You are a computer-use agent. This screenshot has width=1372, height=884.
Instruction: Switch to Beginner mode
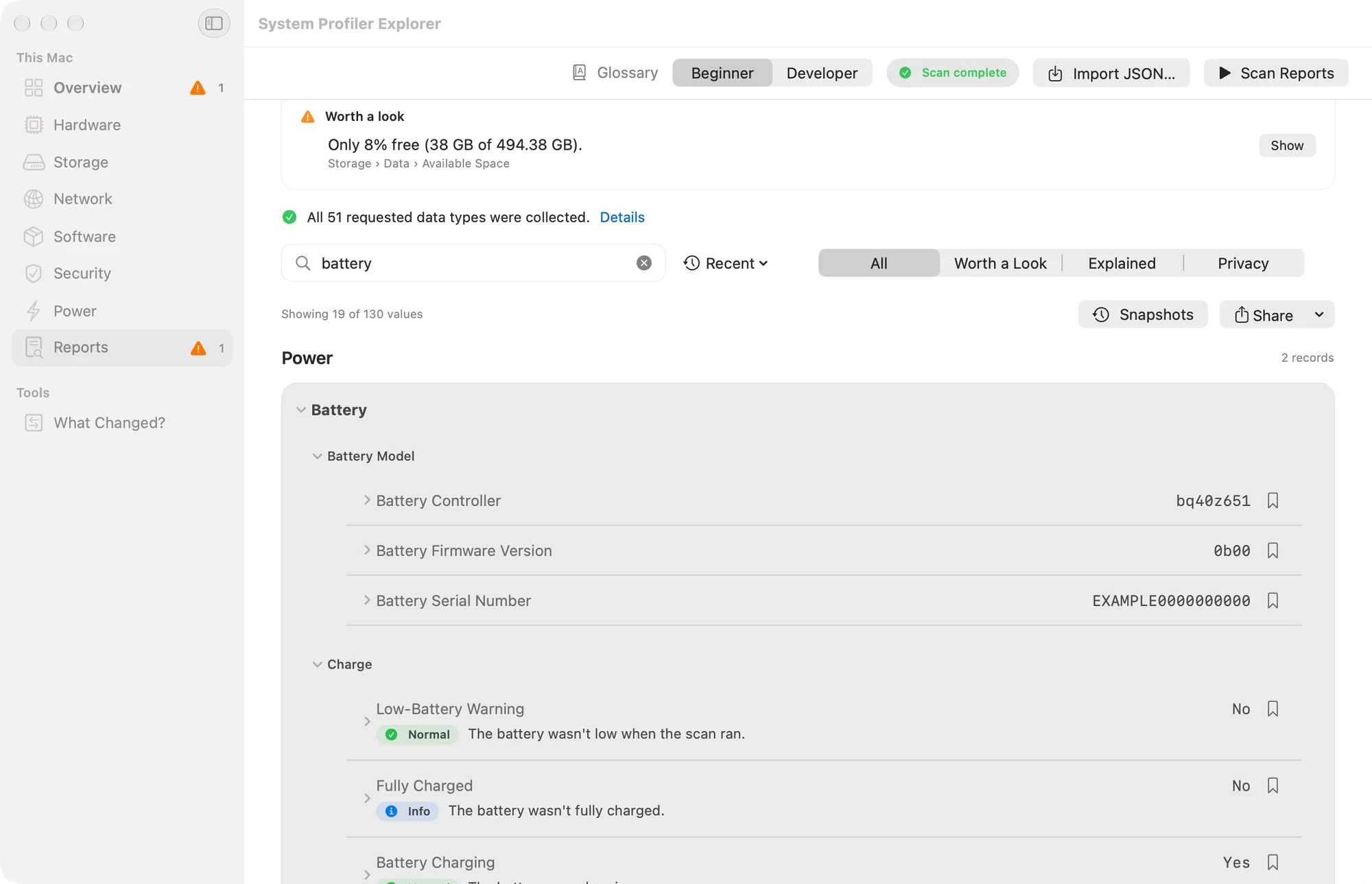[x=722, y=73]
